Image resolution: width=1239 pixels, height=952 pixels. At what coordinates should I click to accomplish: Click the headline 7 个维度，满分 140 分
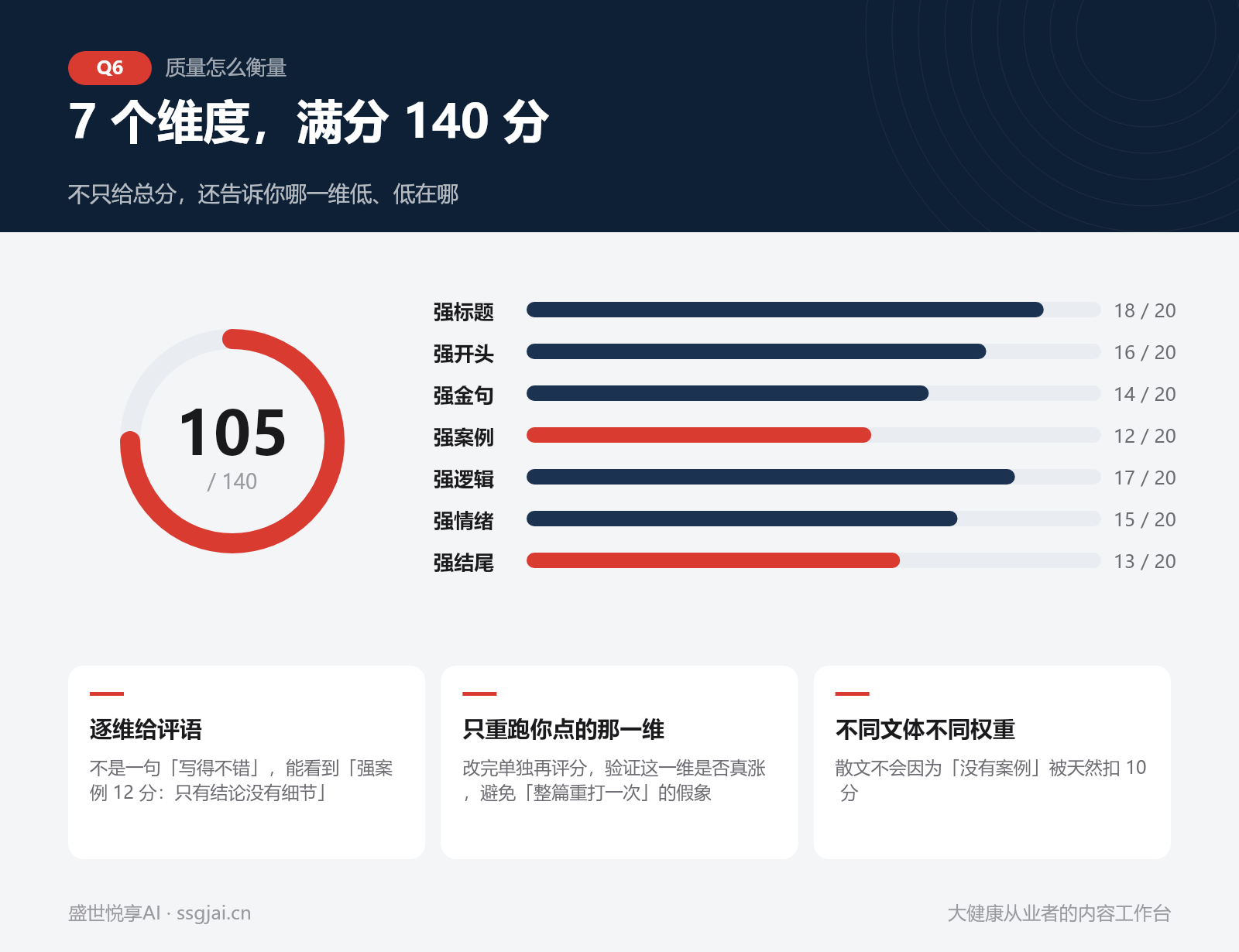click(x=309, y=122)
